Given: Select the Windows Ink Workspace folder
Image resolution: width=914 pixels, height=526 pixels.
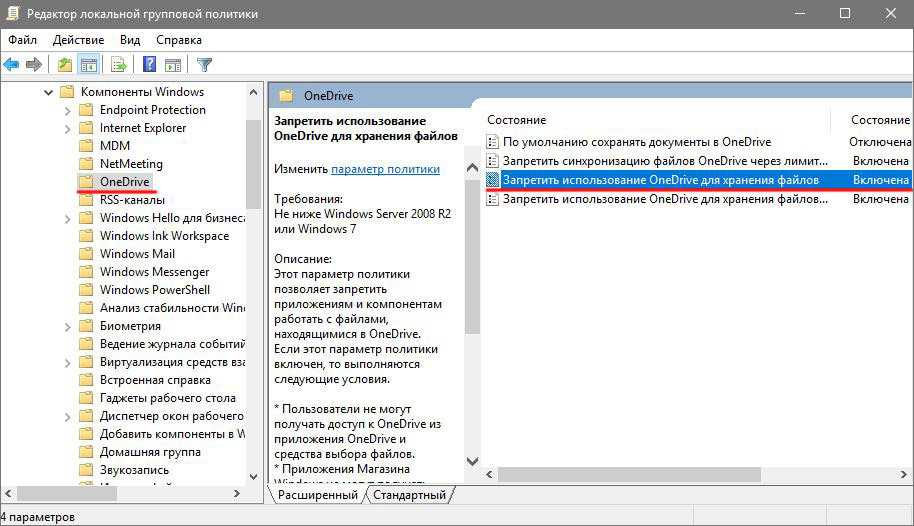Looking at the screenshot, I should click(164, 236).
